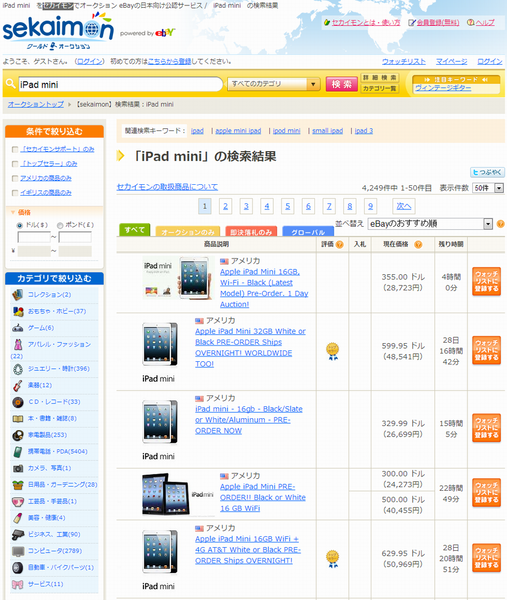Open the eBay recommended sort dropdown
This screenshot has width=507, height=600.
(430, 224)
